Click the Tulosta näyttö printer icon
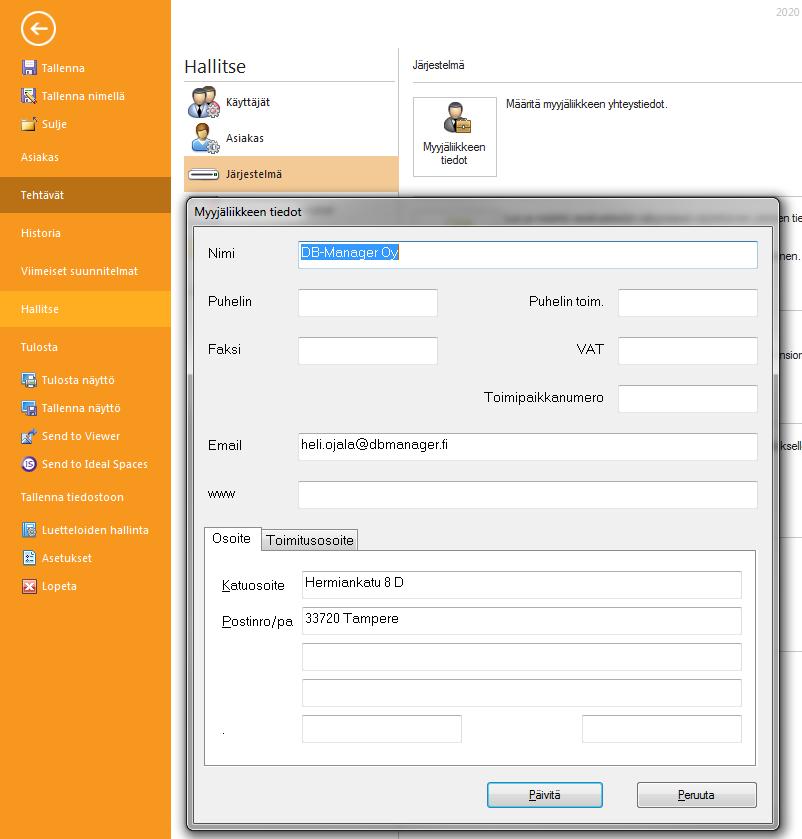The height and width of the screenshot is (839, 802). point(29,380)
